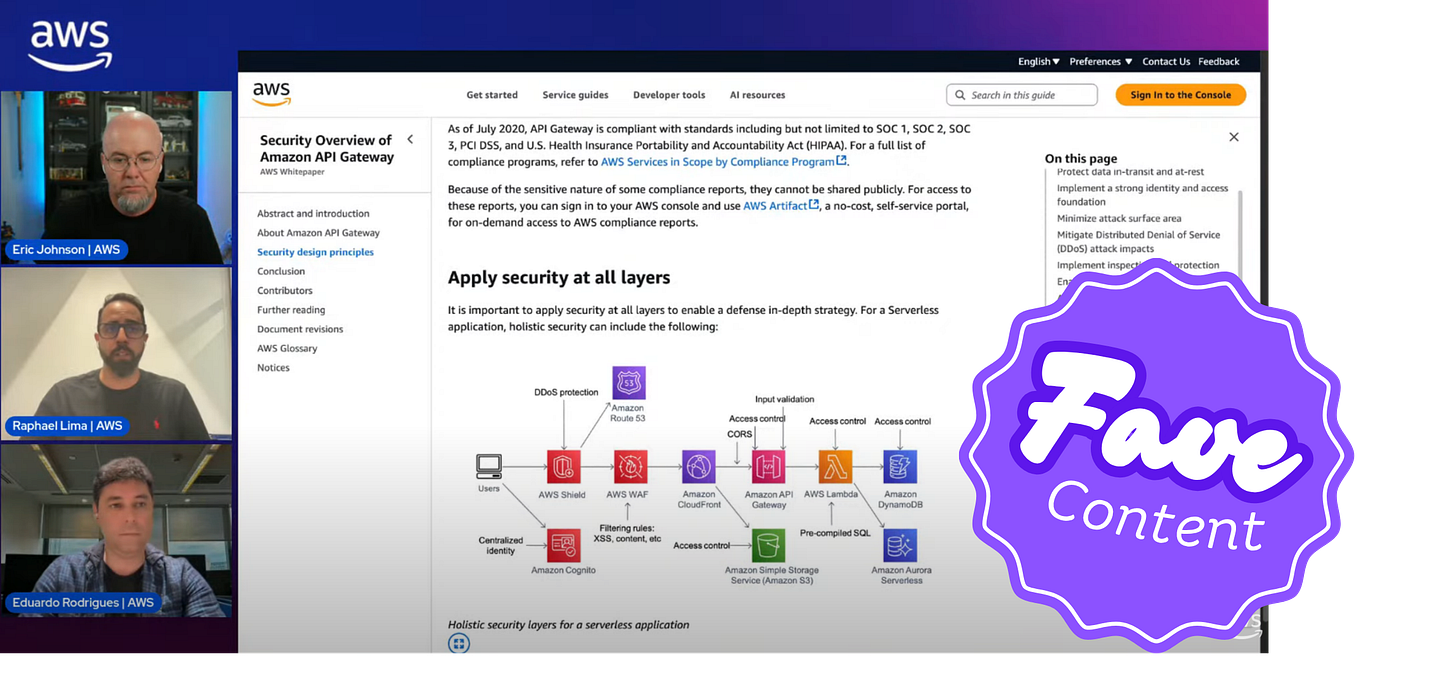Click the AWS logo in documentation header
The image size is (1456, 676).
coord(271,95)
